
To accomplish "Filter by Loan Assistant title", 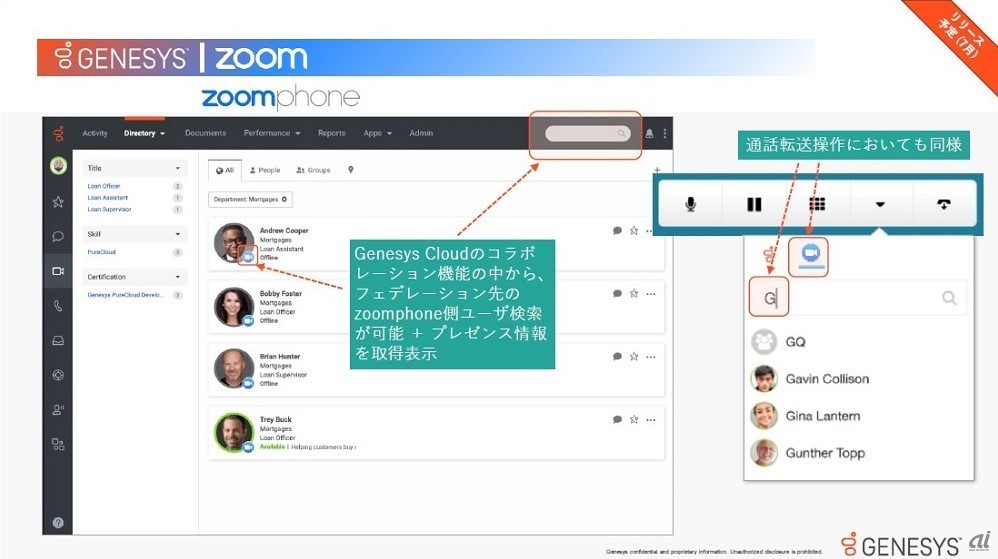I will 108,197.
